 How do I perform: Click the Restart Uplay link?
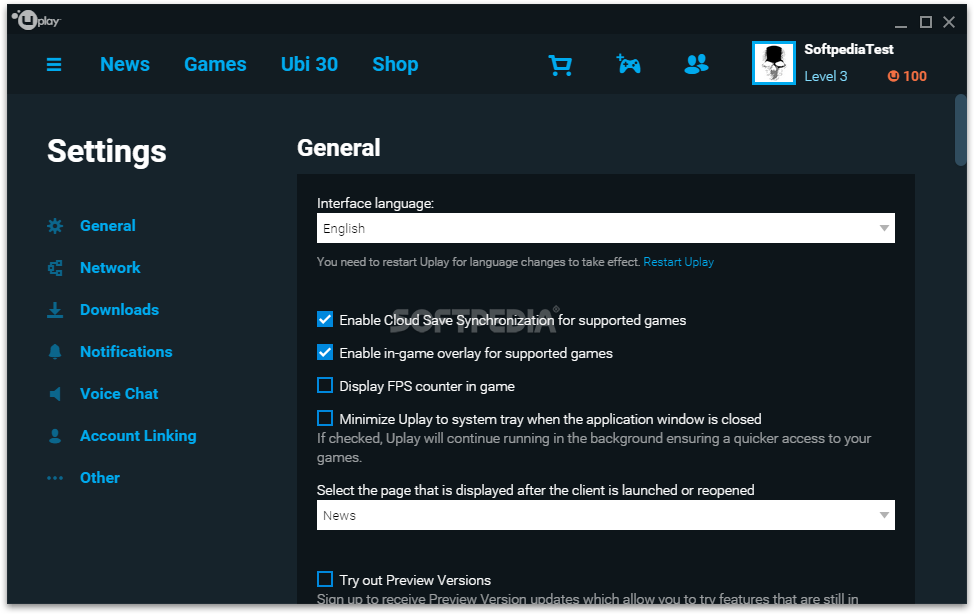(678, 262)
